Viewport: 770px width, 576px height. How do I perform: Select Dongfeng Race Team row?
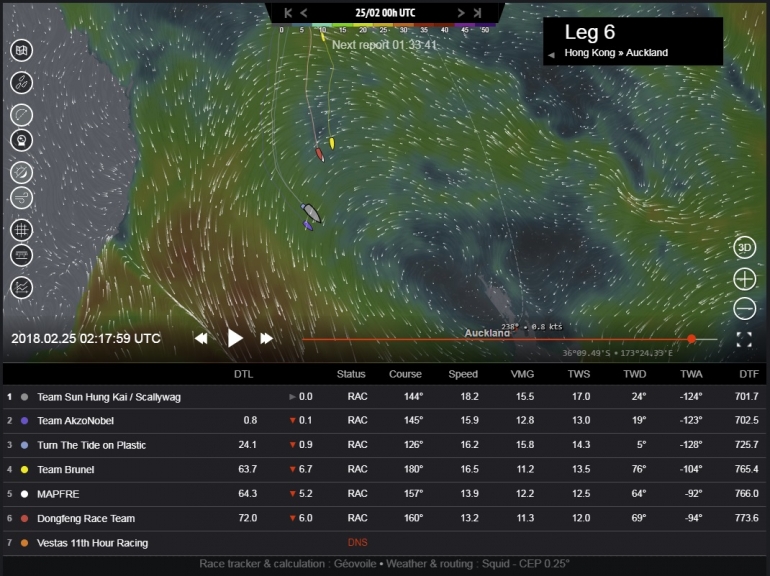pyautogui.click(x=385, y=519)
